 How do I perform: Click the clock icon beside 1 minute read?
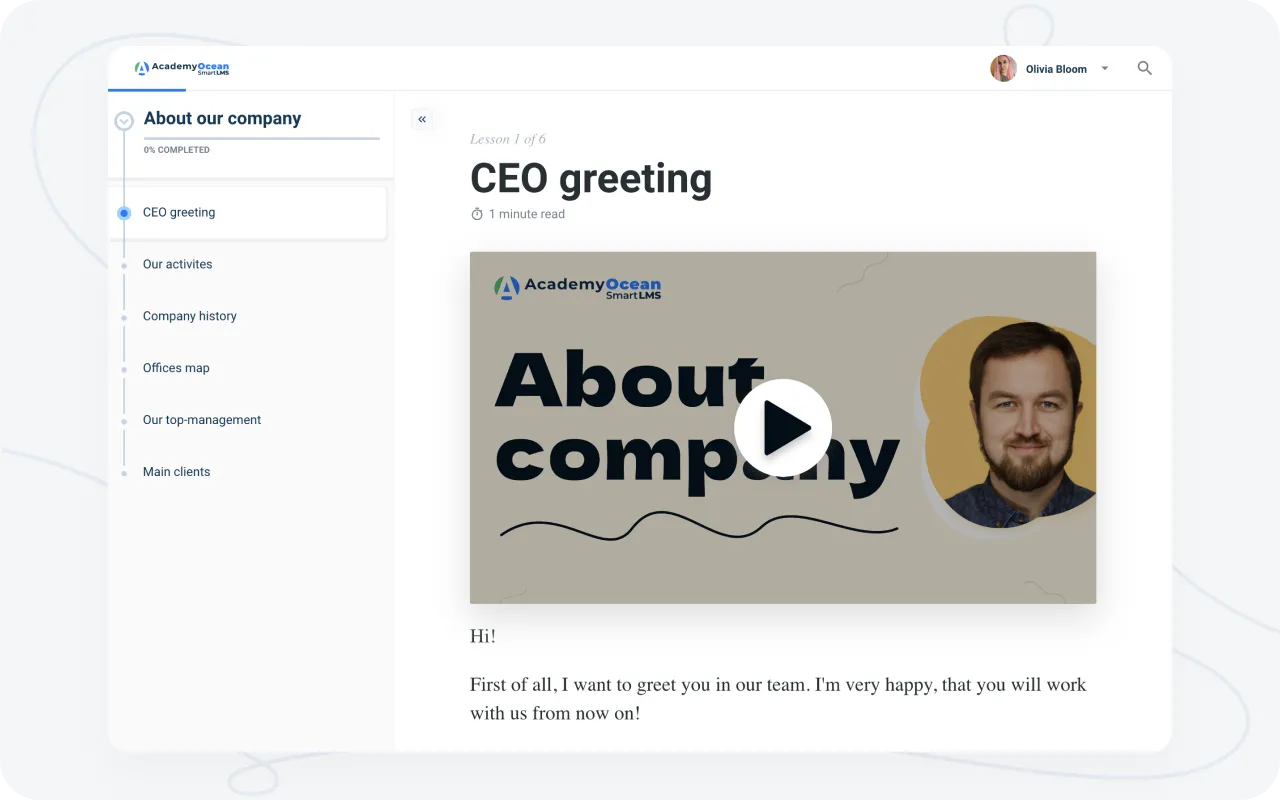tap(477, 214)
